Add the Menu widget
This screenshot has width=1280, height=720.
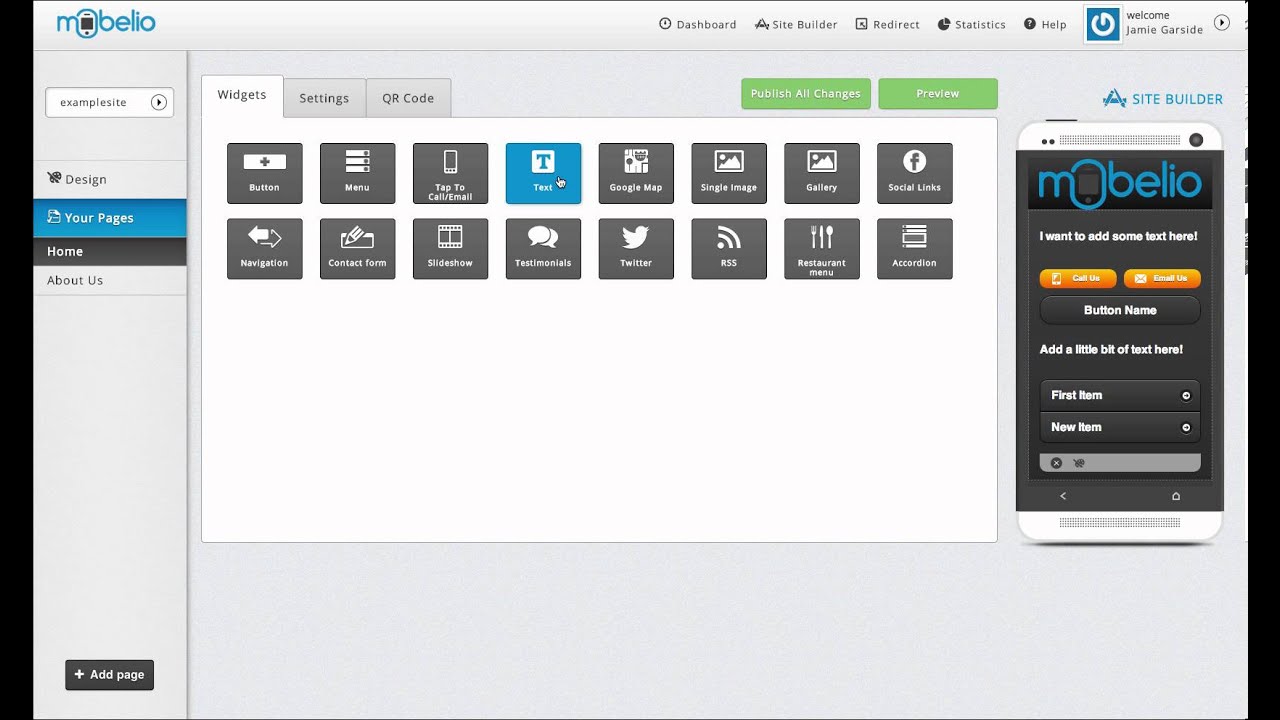coord(357,173)
